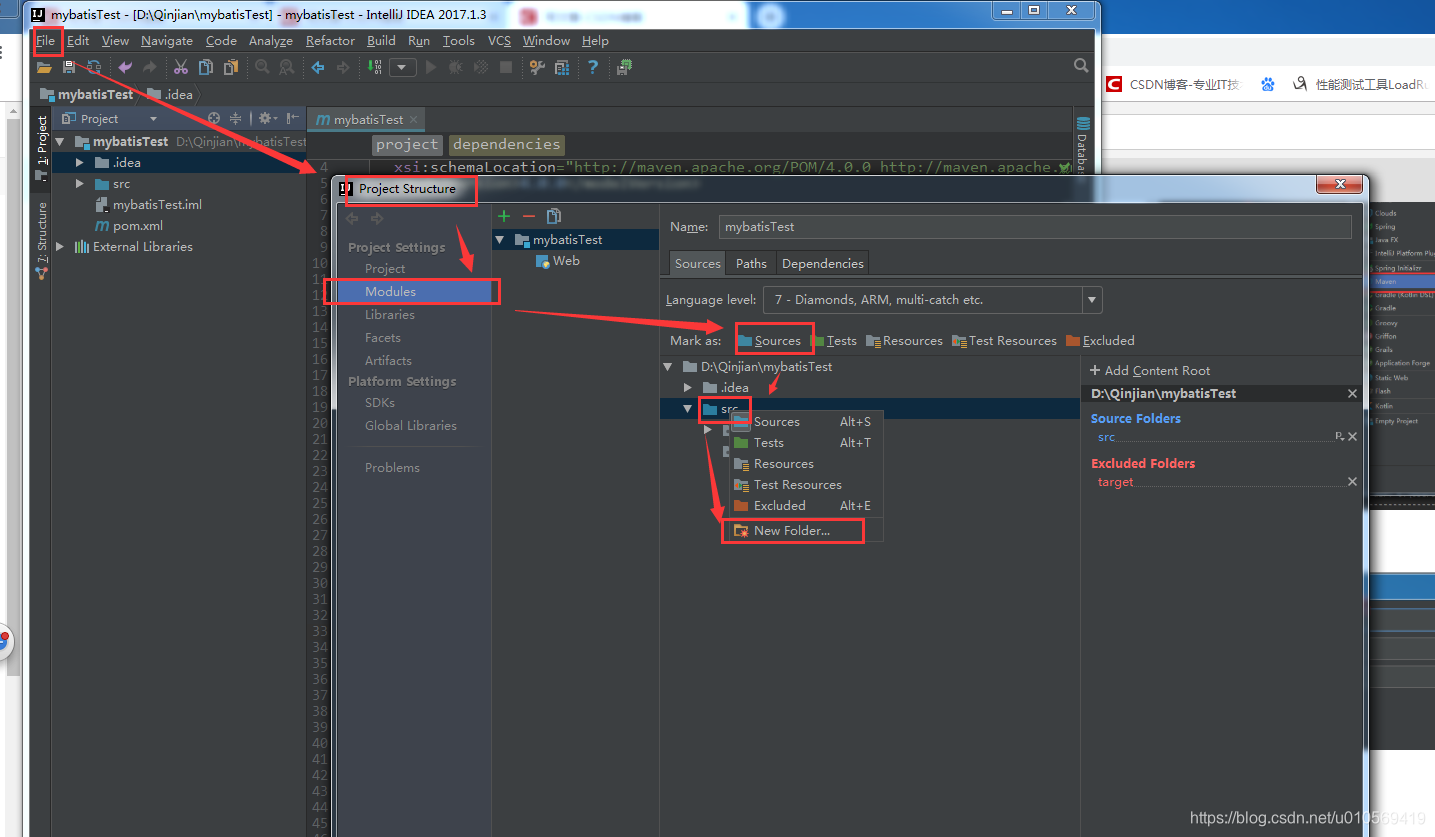The width and height of the screenshot is (1435, 837).
Task: Open the File menu
Action: click(x=45, y=41)
